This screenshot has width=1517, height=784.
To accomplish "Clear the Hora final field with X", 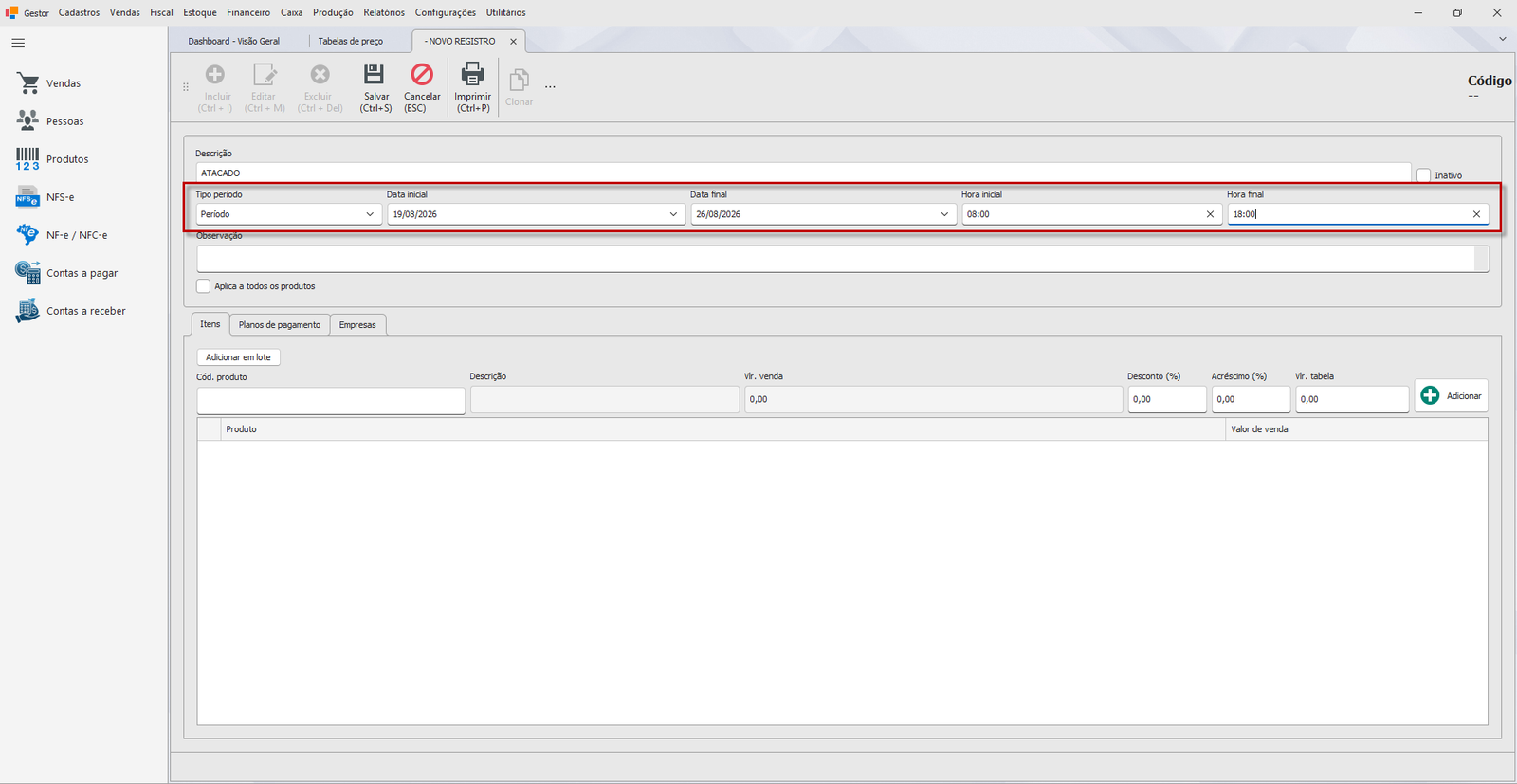I will [x=1476, y=214].
